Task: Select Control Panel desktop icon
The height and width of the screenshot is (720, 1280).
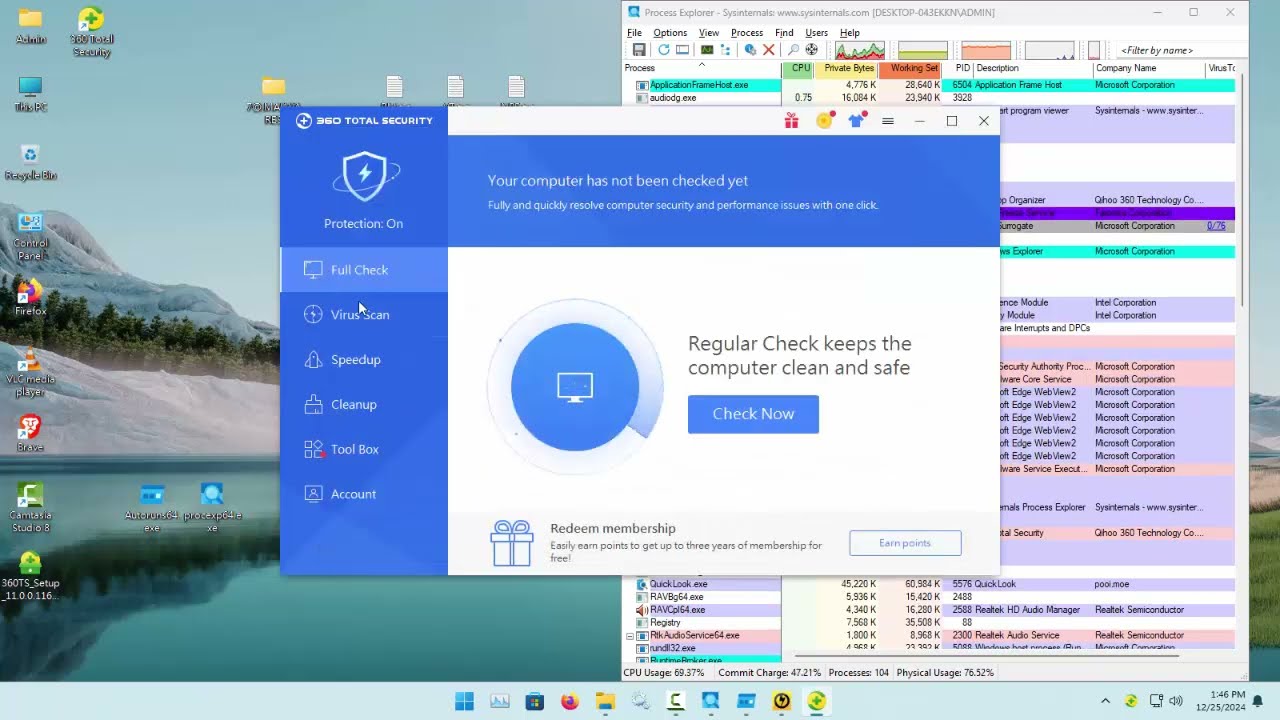Action: pos(30,237)
